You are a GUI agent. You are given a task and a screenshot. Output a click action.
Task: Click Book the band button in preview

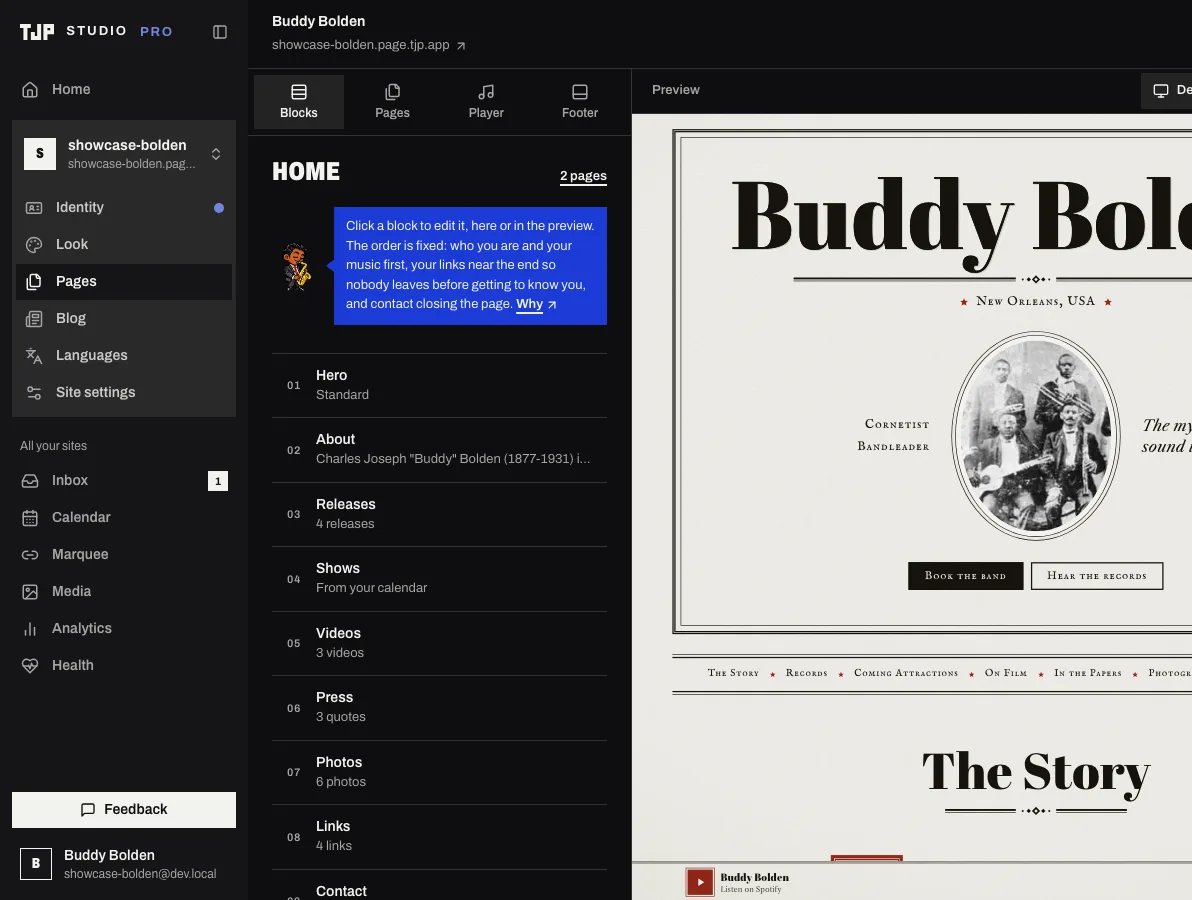(x=965, y=575)
